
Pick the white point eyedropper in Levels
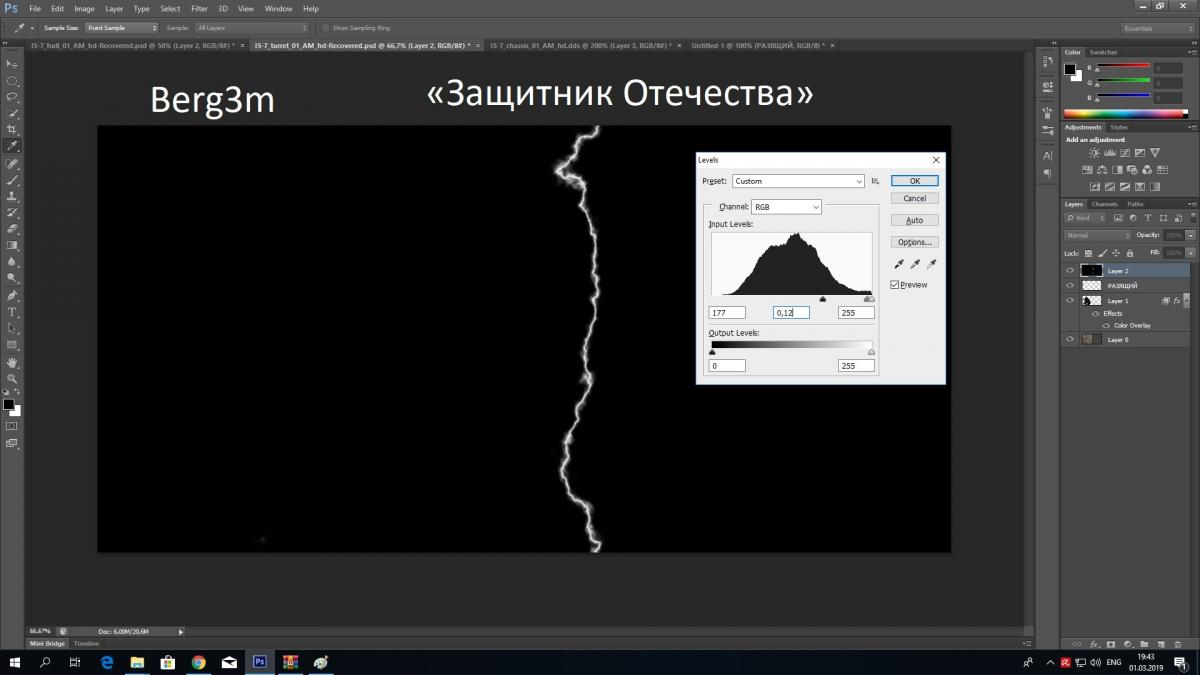point(932,264)
